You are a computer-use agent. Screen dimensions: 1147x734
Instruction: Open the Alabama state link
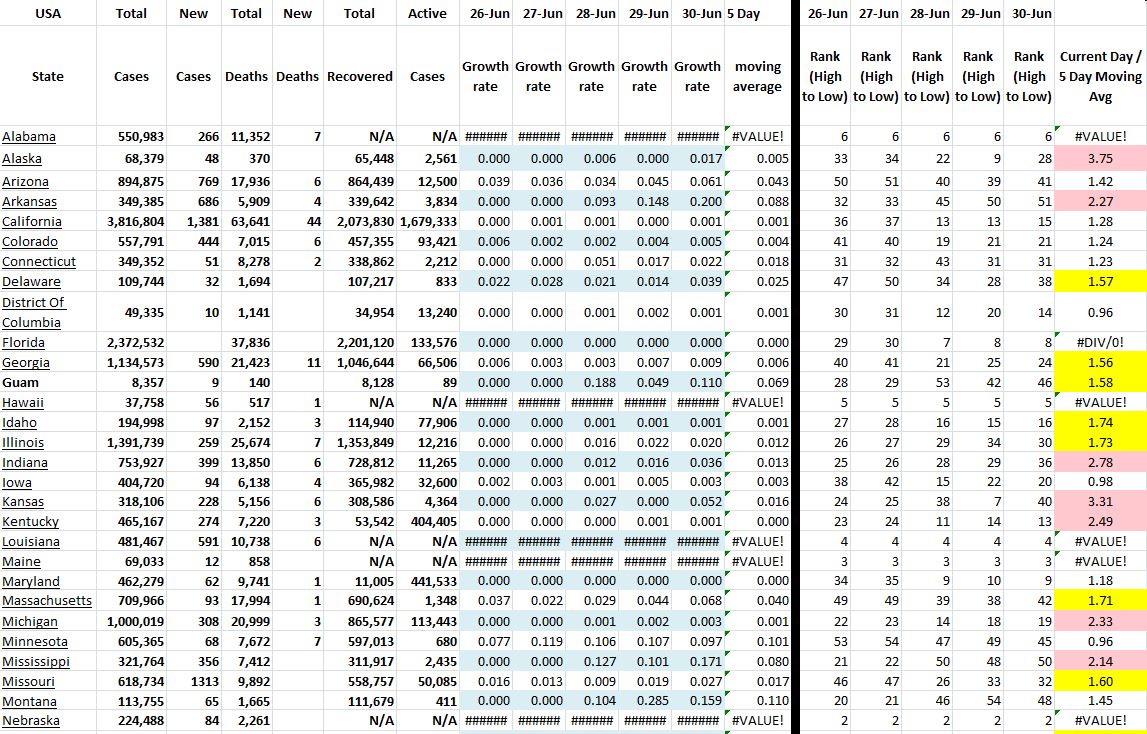click(29, 137)
